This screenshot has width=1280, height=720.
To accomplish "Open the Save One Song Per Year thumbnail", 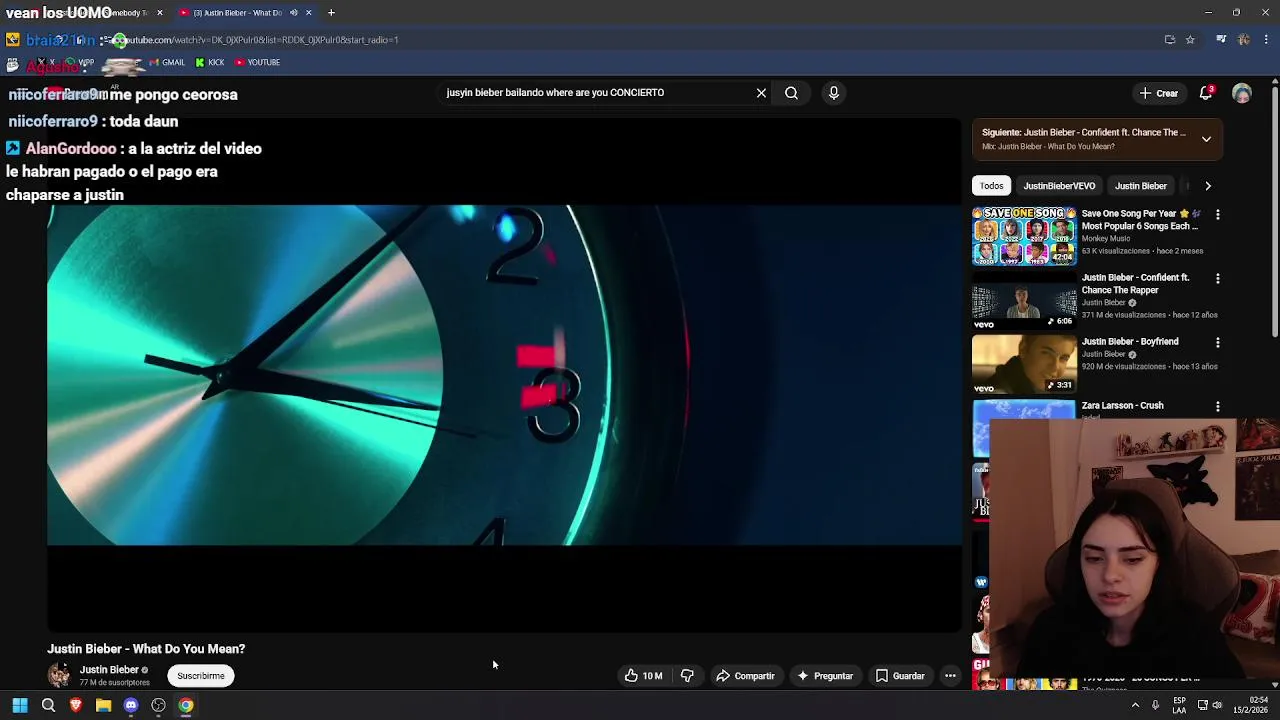I will [1024, 236].
